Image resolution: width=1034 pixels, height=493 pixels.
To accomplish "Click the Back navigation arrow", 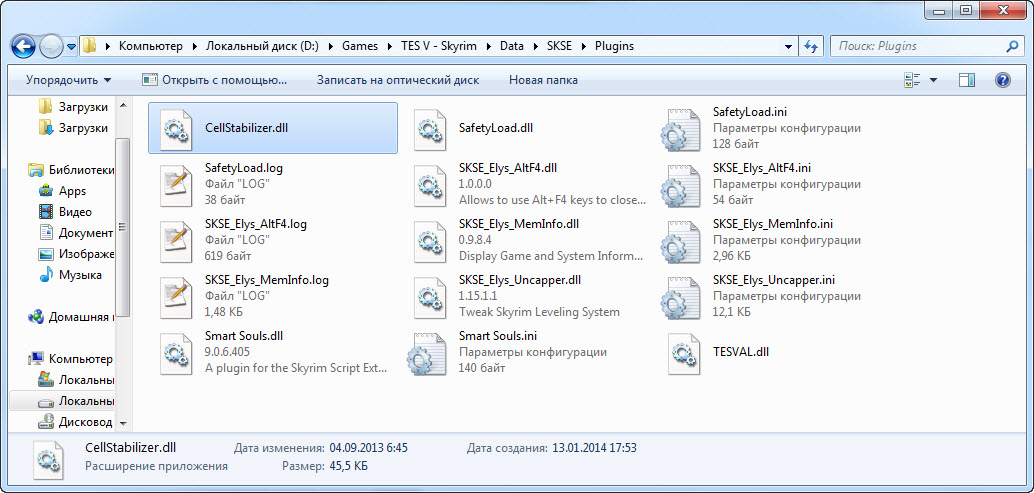I will (24, 46).
